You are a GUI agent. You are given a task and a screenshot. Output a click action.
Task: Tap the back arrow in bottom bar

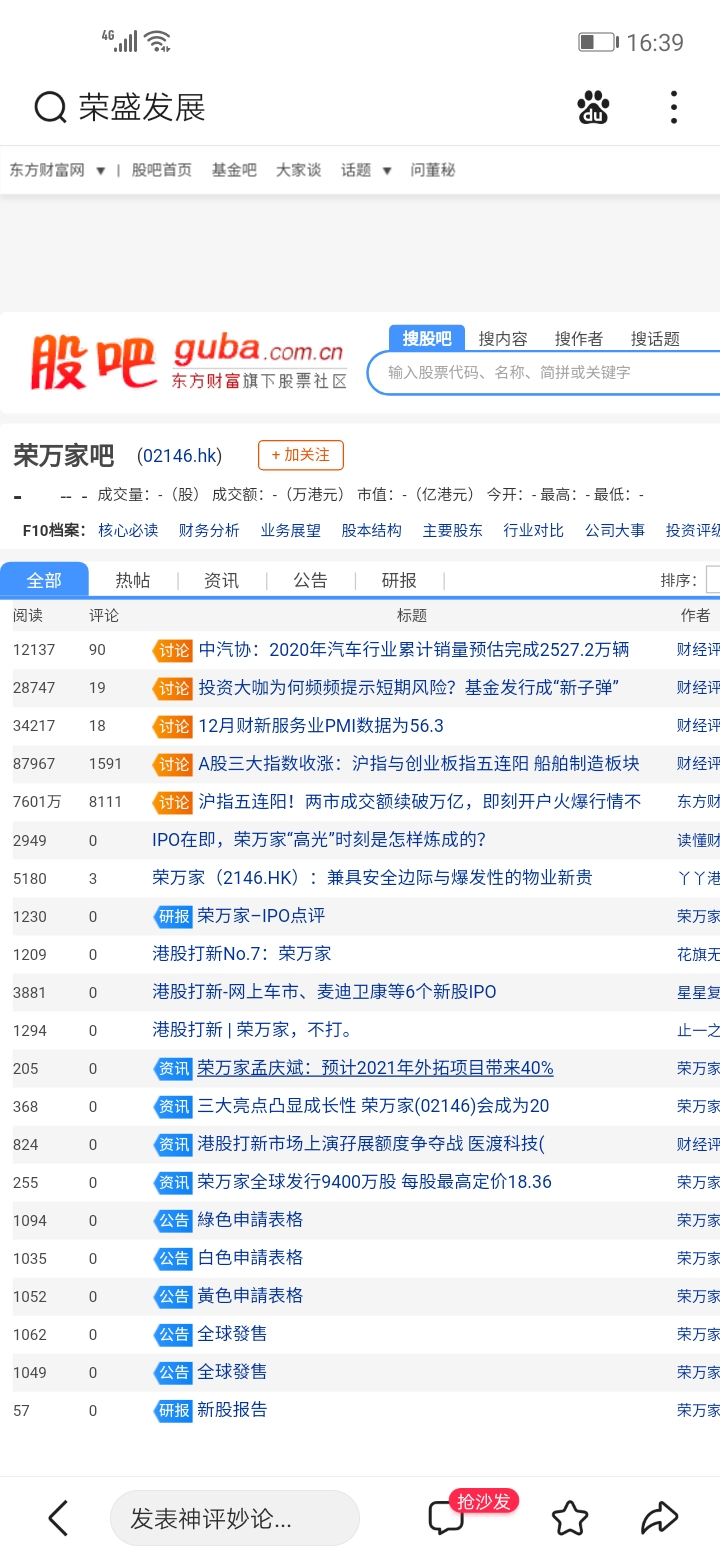coord(59,1518)
